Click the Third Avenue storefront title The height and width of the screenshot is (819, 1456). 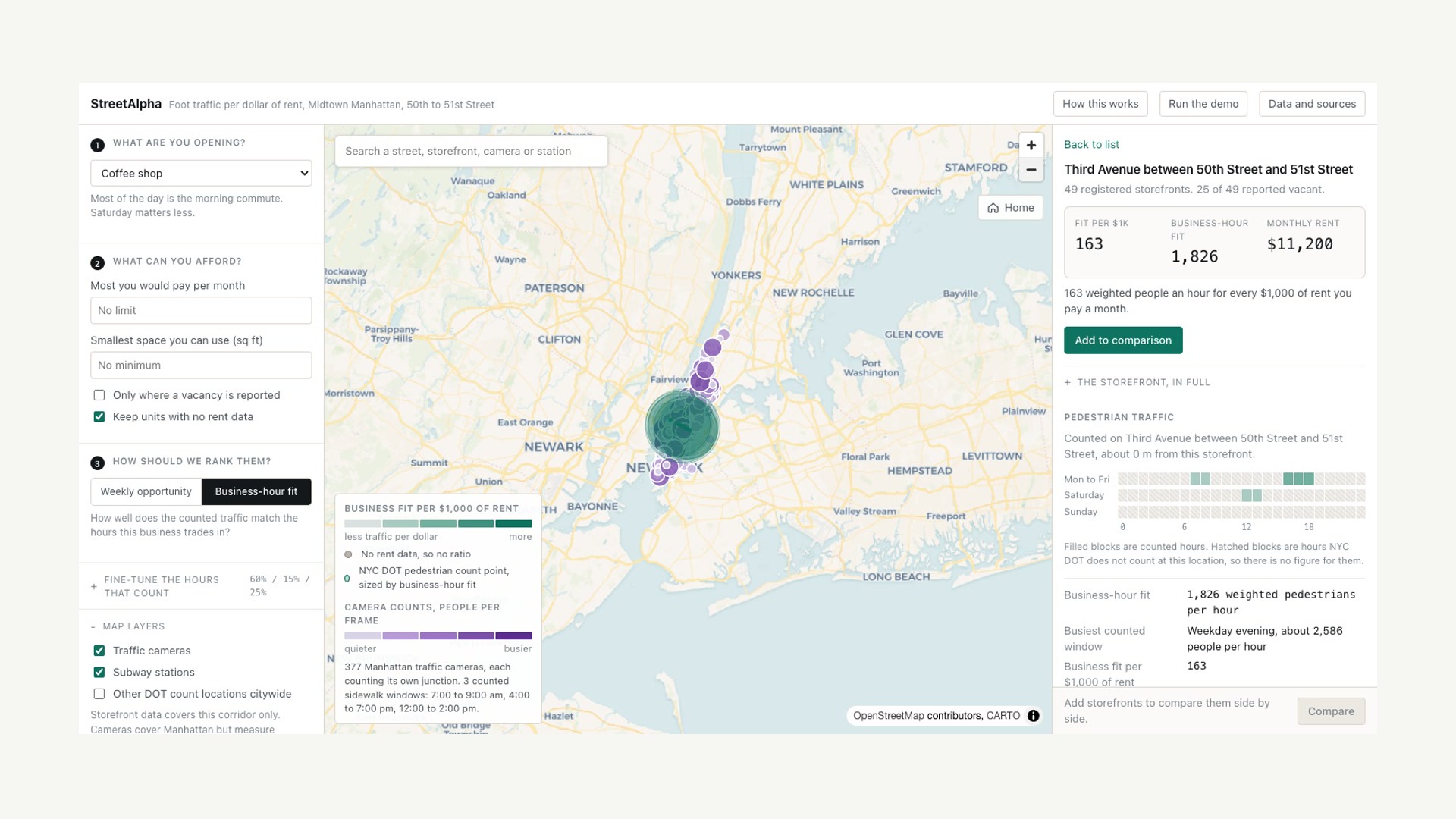click(x=1208, y=170)
